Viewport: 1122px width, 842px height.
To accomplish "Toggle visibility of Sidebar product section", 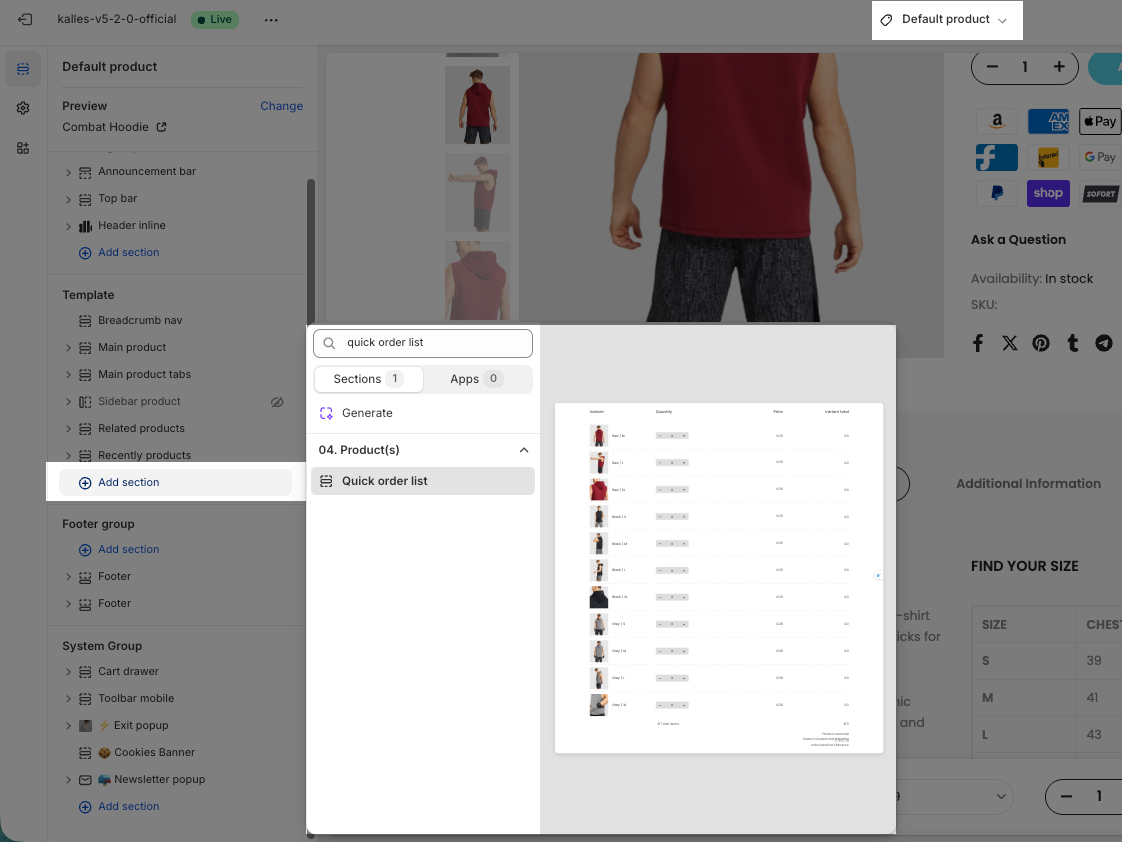I will pyautogui.click(x=277, y=402).
